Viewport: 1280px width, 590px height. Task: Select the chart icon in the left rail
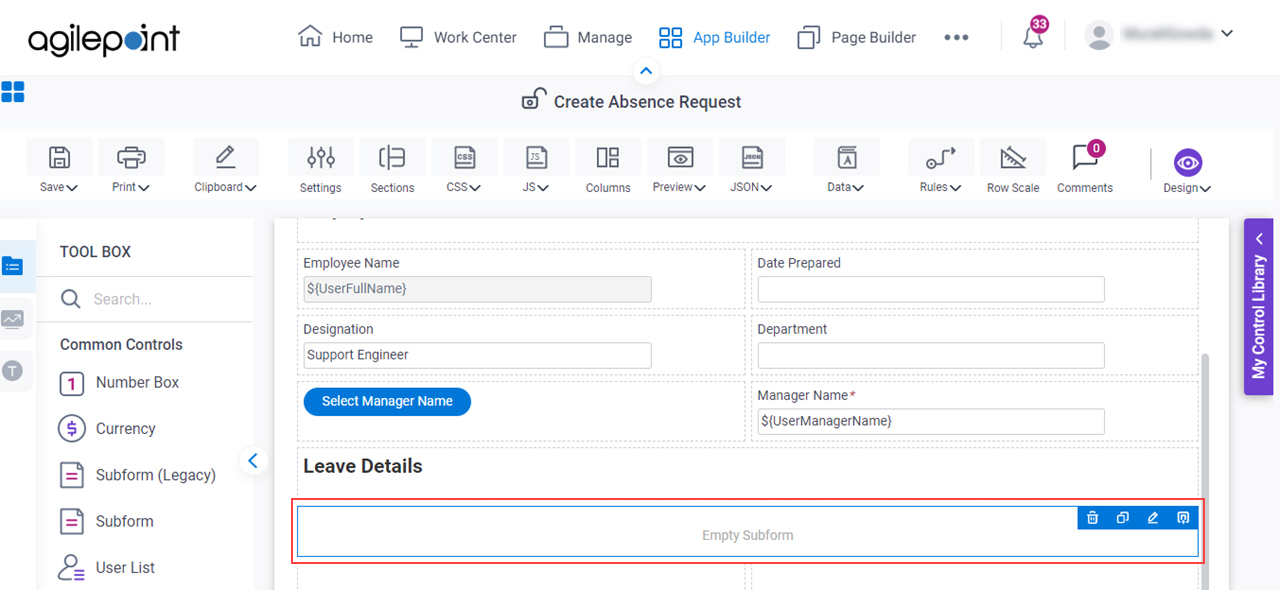pyautogui.click(x=12, y=319)
